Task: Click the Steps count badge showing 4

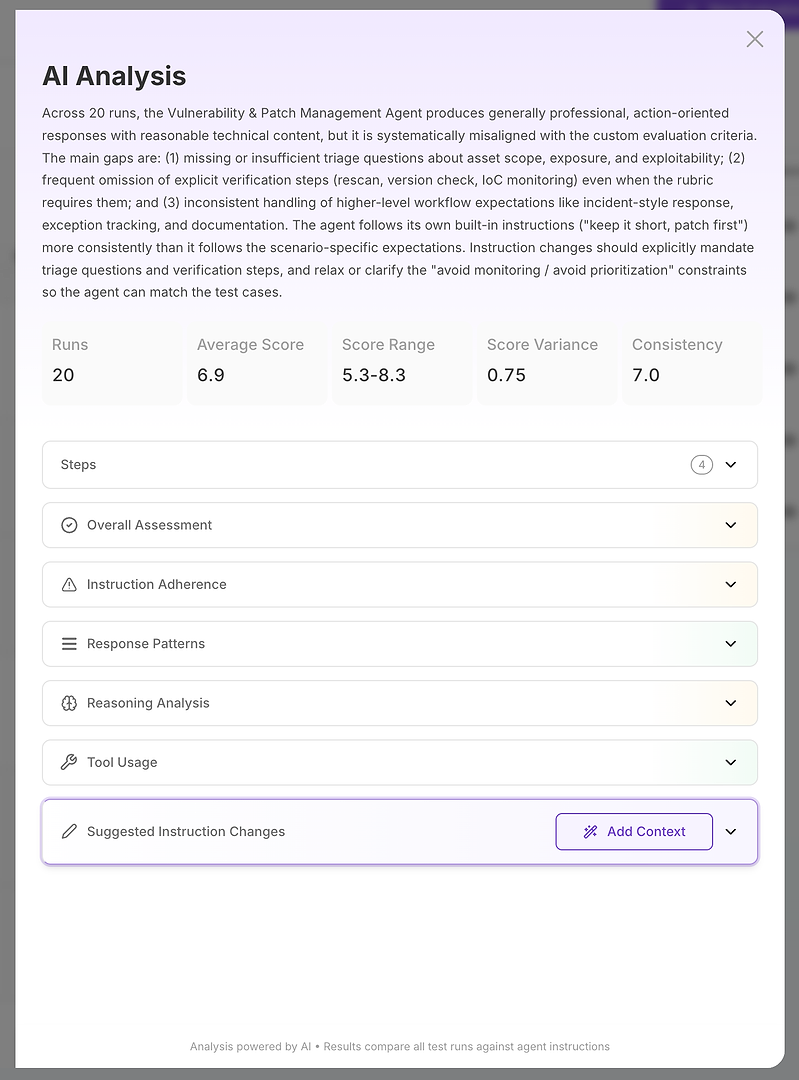Action: pyautogui.click(x=702, y=465)
